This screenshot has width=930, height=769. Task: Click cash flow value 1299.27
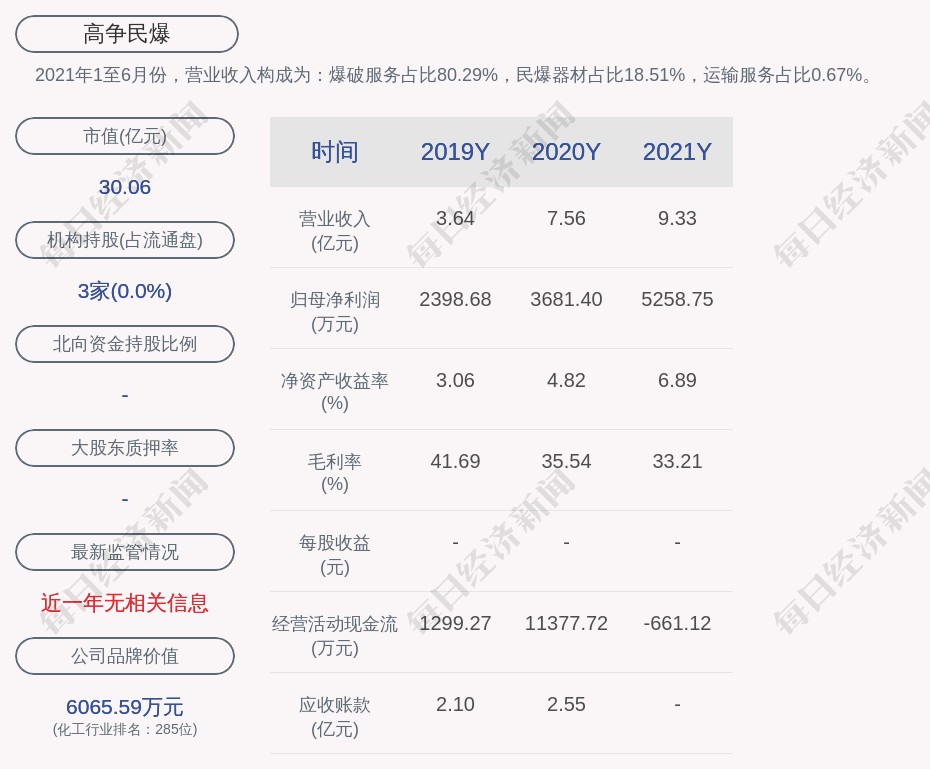coord(455,623)
